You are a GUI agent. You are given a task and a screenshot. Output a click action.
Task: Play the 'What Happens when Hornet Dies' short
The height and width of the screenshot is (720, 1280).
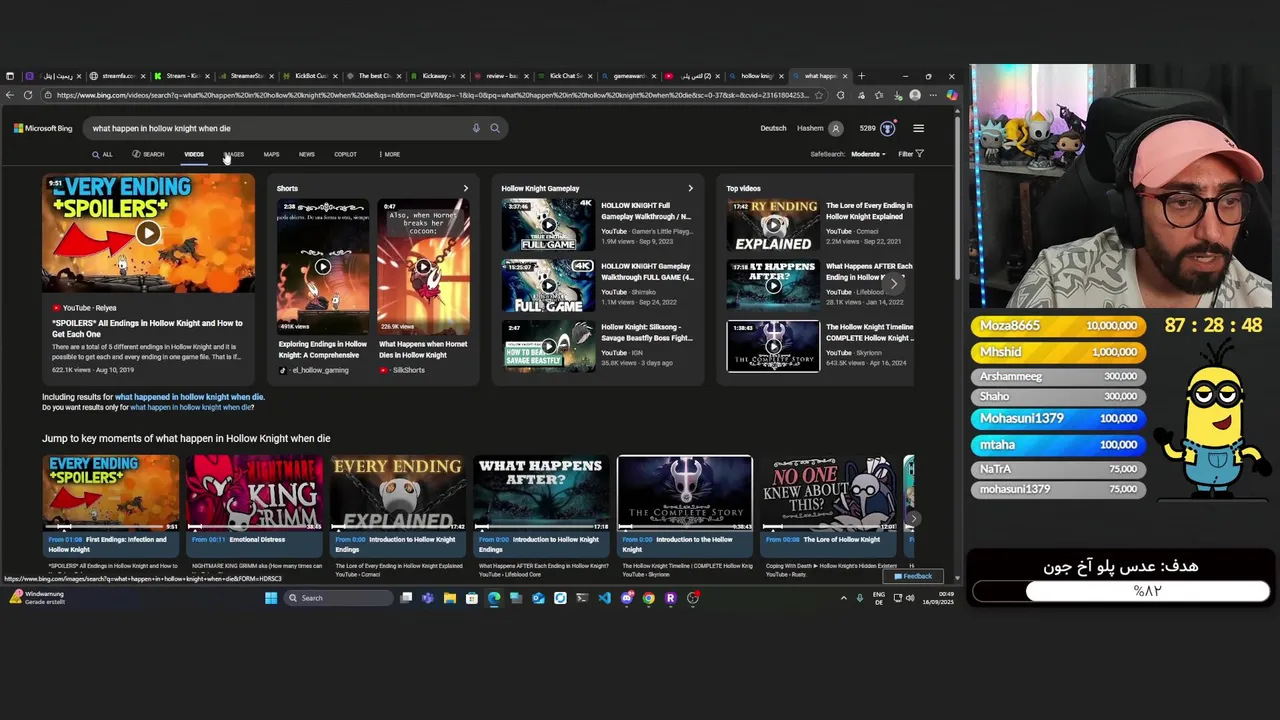tap(423, 267)
